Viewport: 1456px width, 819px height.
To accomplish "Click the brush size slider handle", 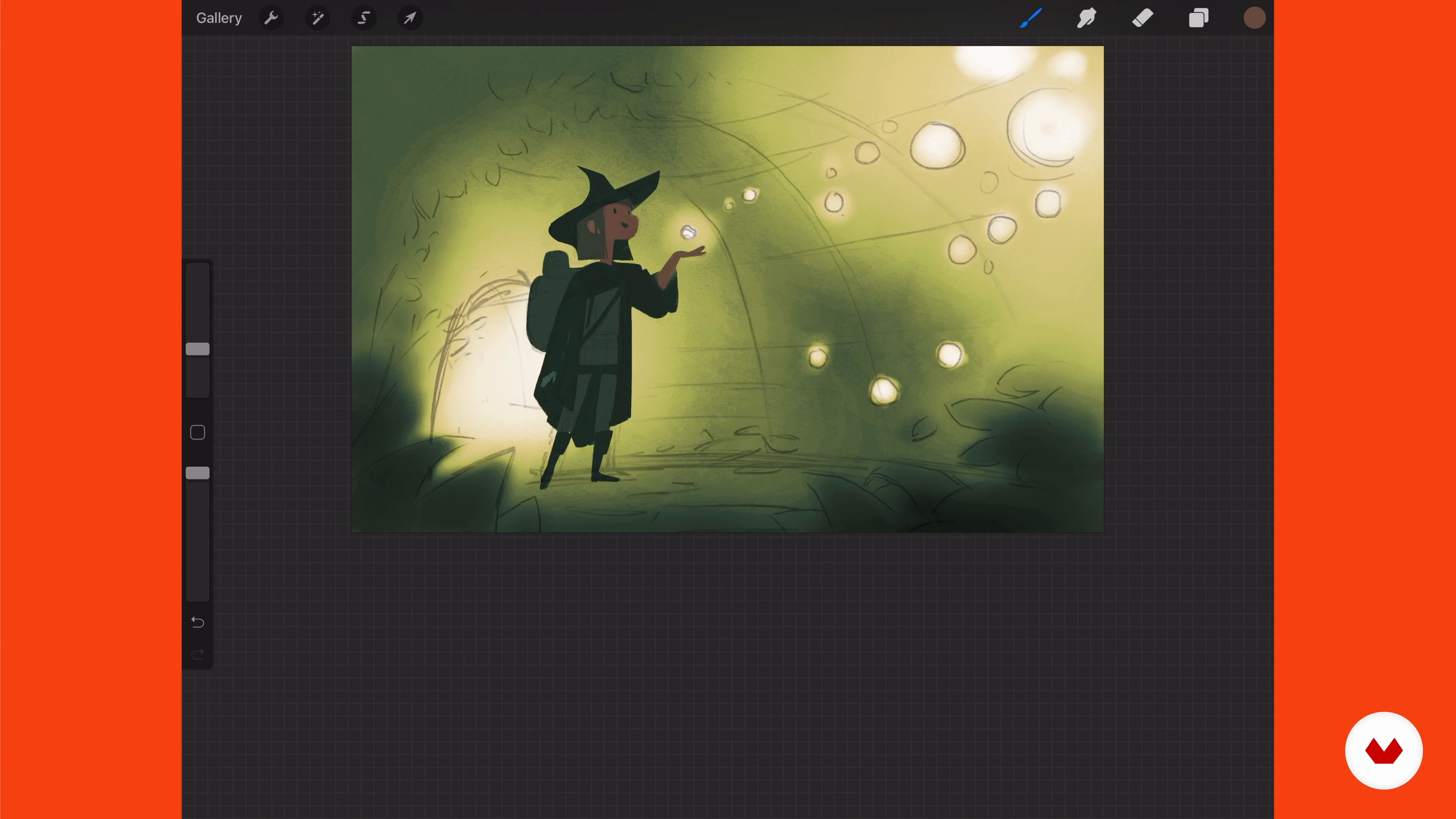I will (197, 349).
